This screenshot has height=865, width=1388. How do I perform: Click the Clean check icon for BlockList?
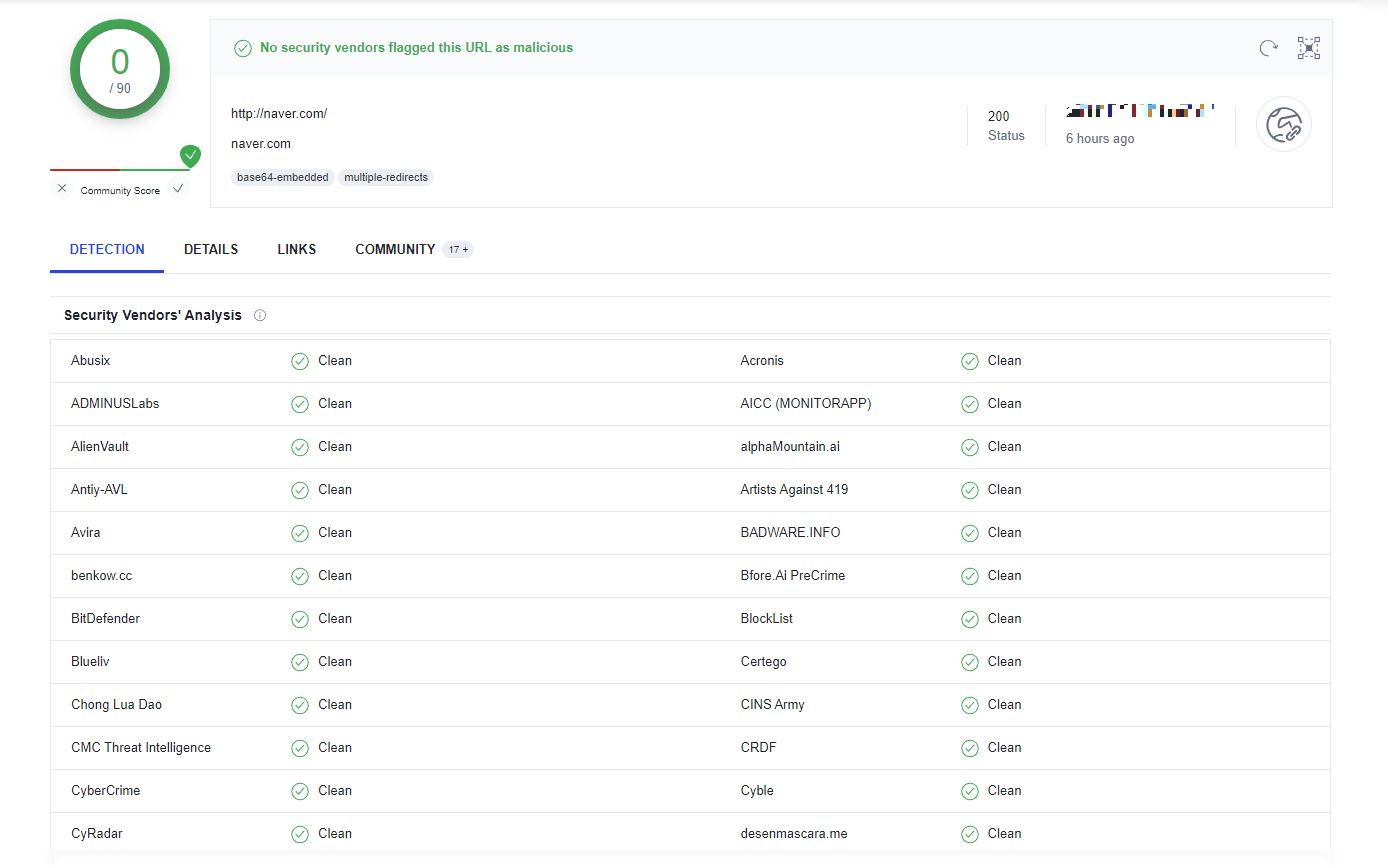pos(969,619)
